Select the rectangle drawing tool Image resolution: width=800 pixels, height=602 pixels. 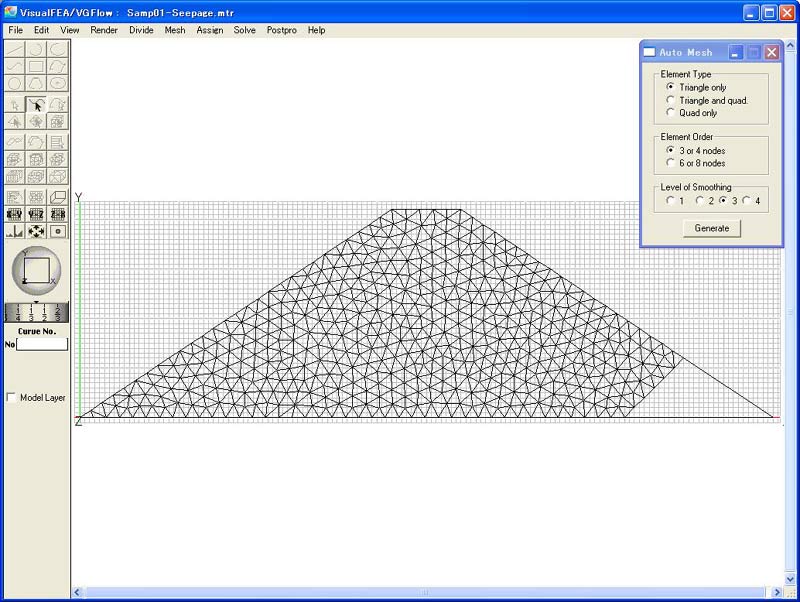click(x=37, y=66)
